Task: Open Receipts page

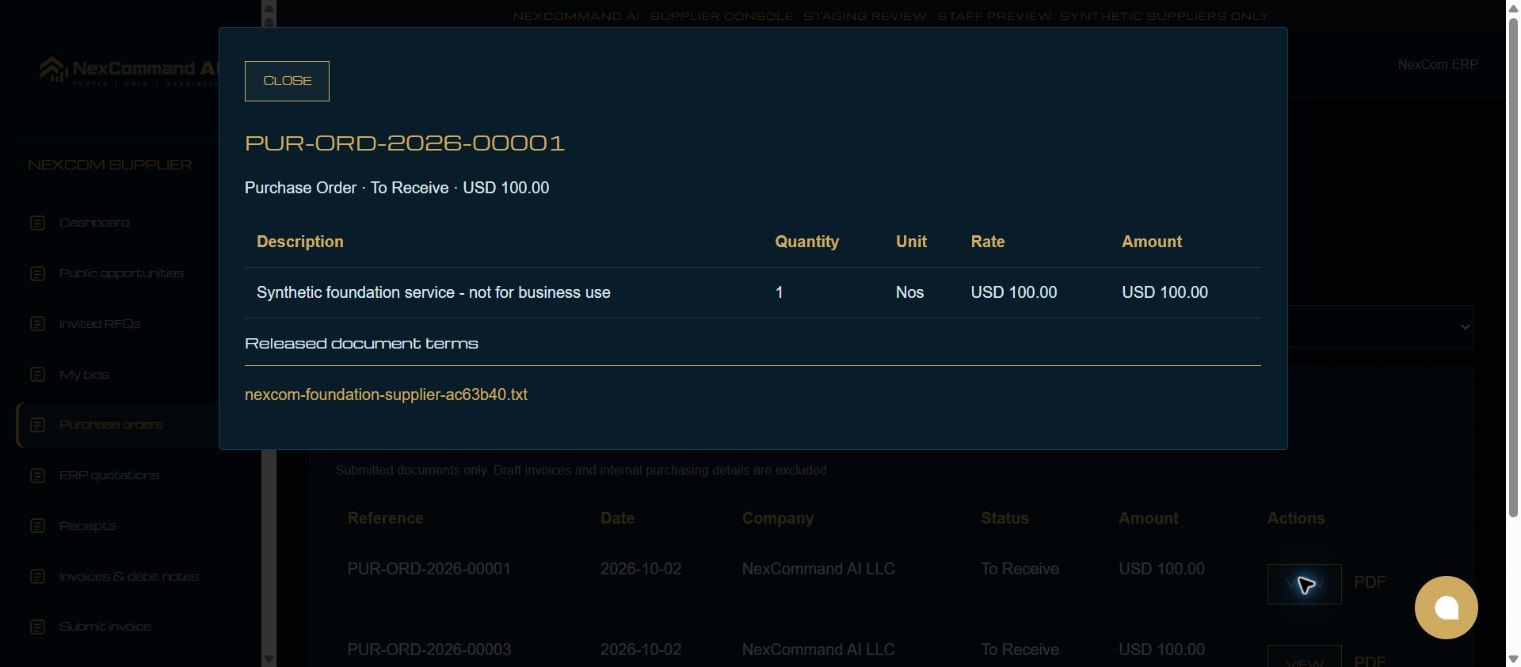Action: [88, 526]
